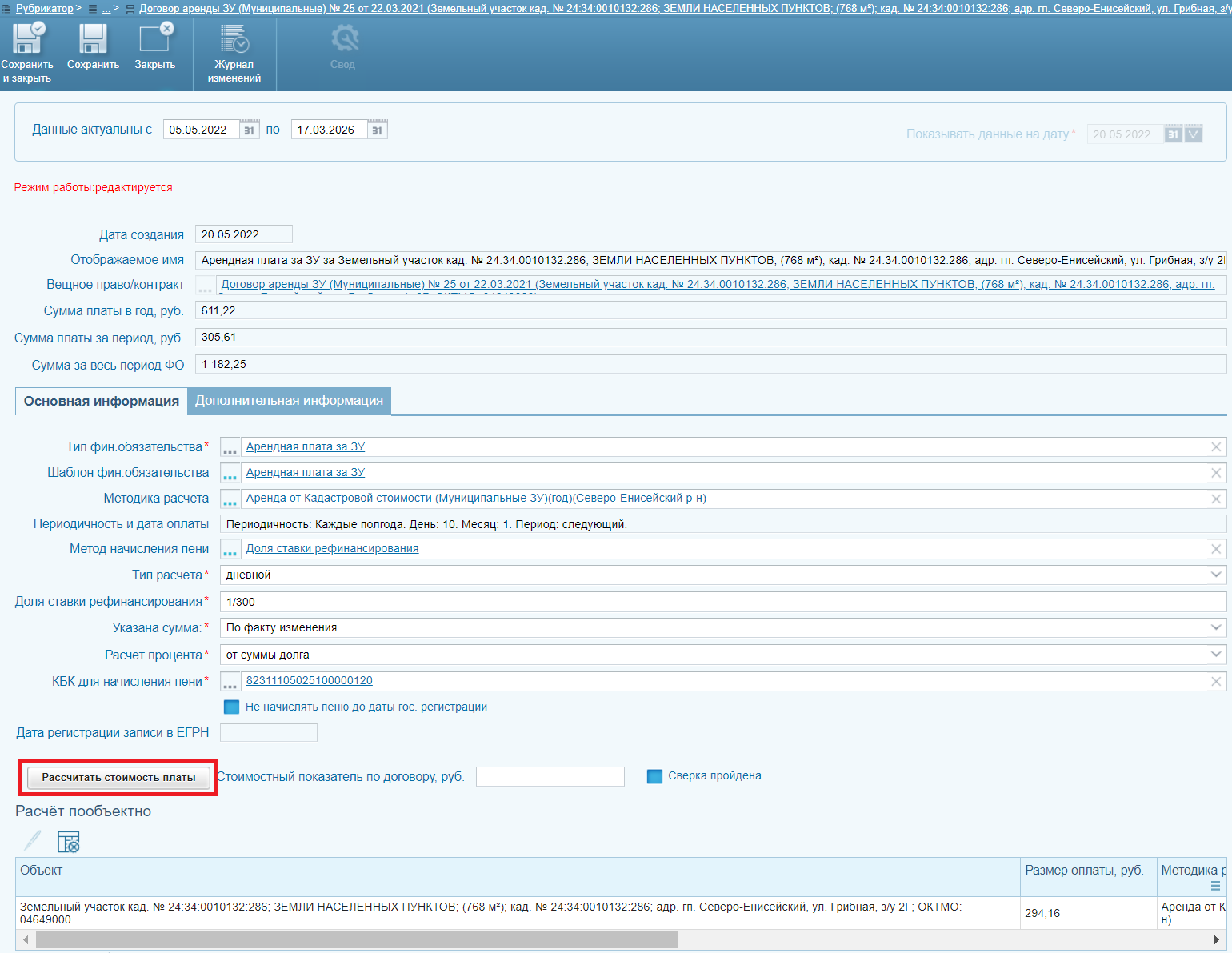Click pencil edit icon under Расчёт пообъектно
The width and height of the screenshot is (1232, 953).
click(x=32, y=841)
